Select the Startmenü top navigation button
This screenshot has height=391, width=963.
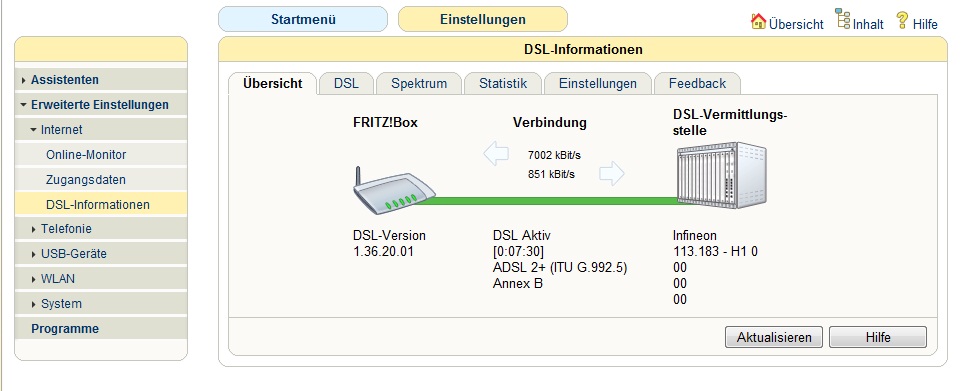(303, 19)
